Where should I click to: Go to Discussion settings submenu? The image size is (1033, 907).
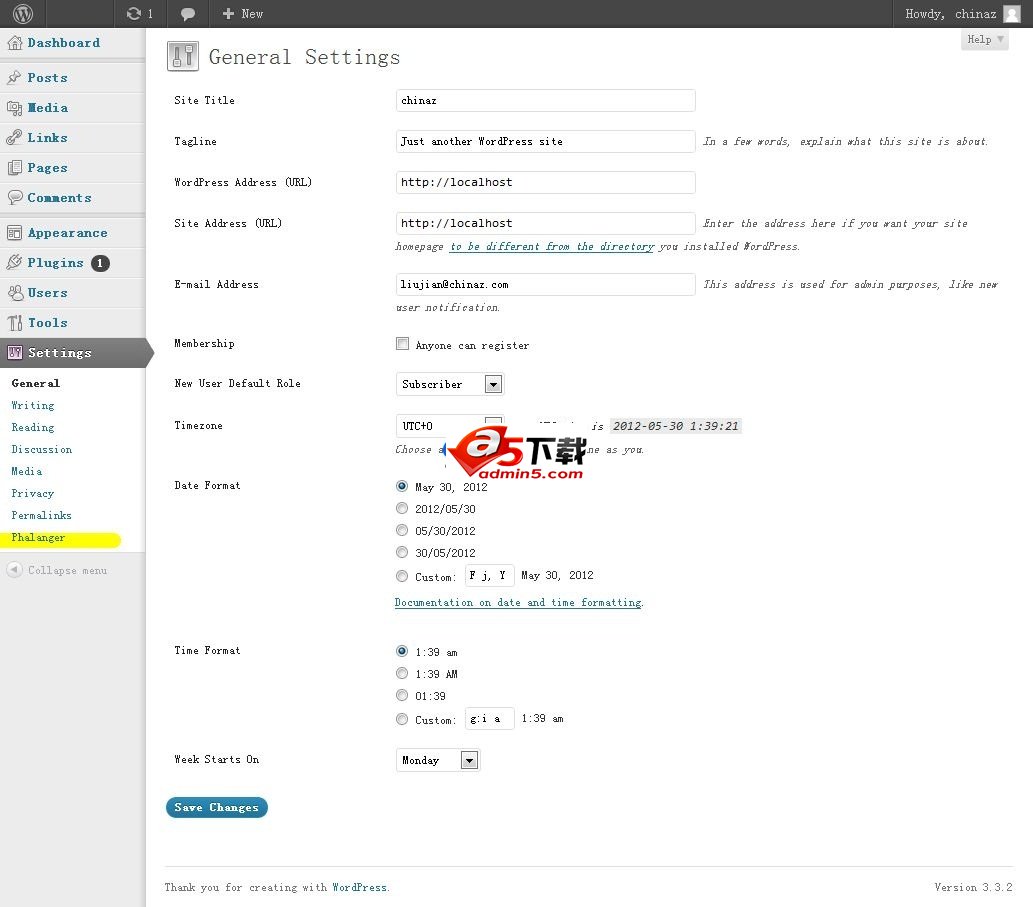[41, 450]
